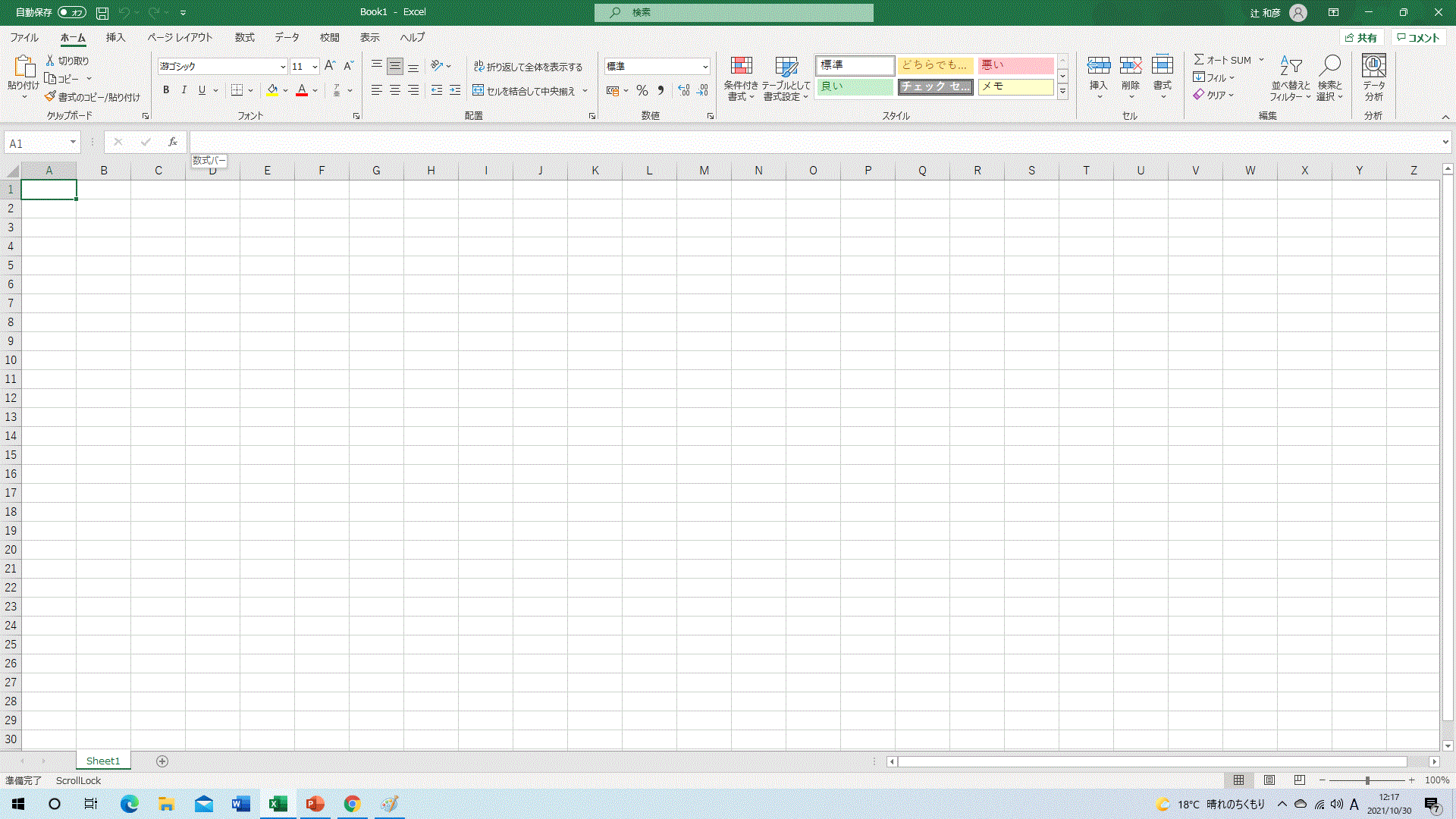Viewport: 1456px width, 819px height.
Task: Open the font size 11 dropdown
Action: point(315,67)
